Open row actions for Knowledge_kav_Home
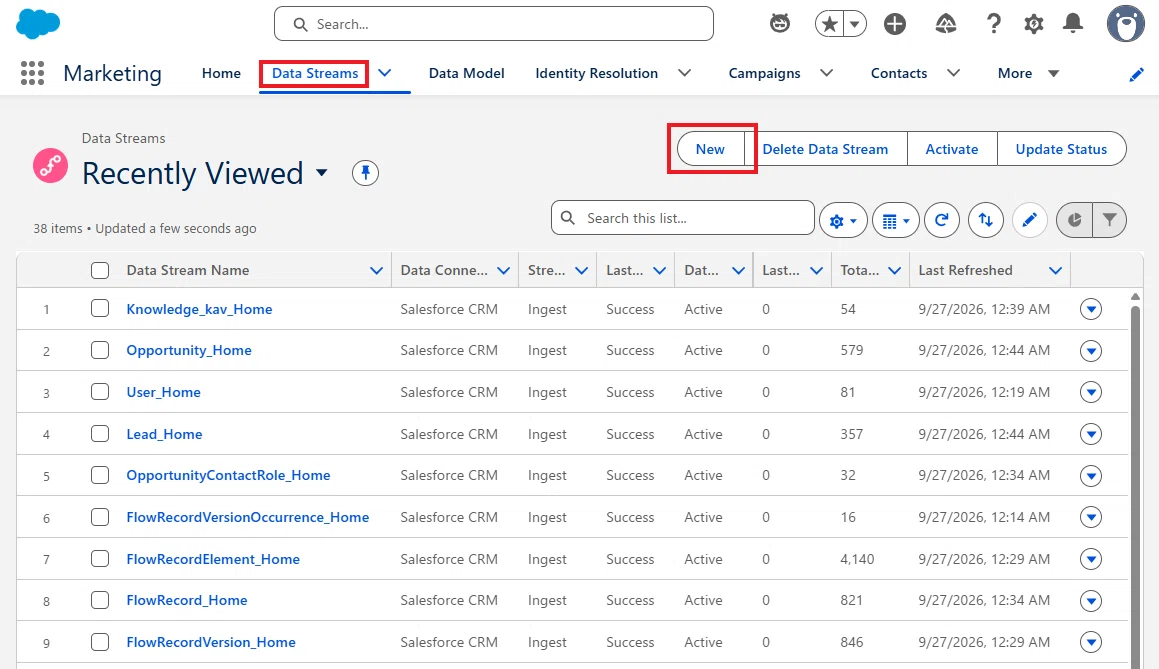 click(1091, 309)
